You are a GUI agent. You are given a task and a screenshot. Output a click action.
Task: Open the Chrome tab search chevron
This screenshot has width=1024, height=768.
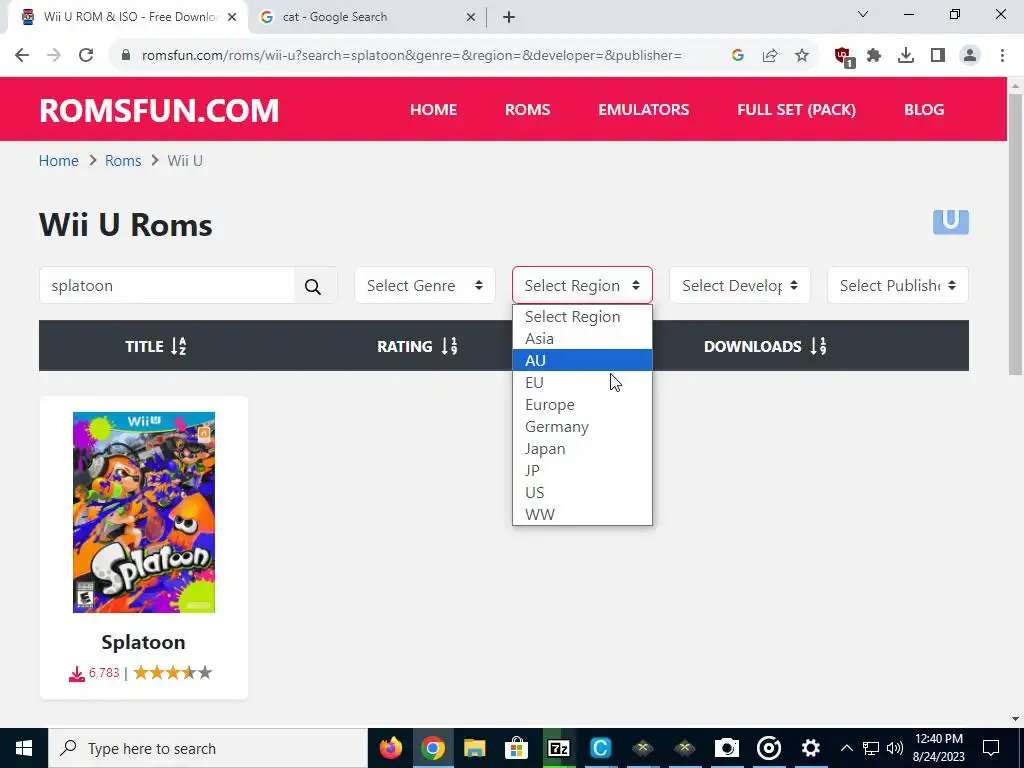[863, 14]
